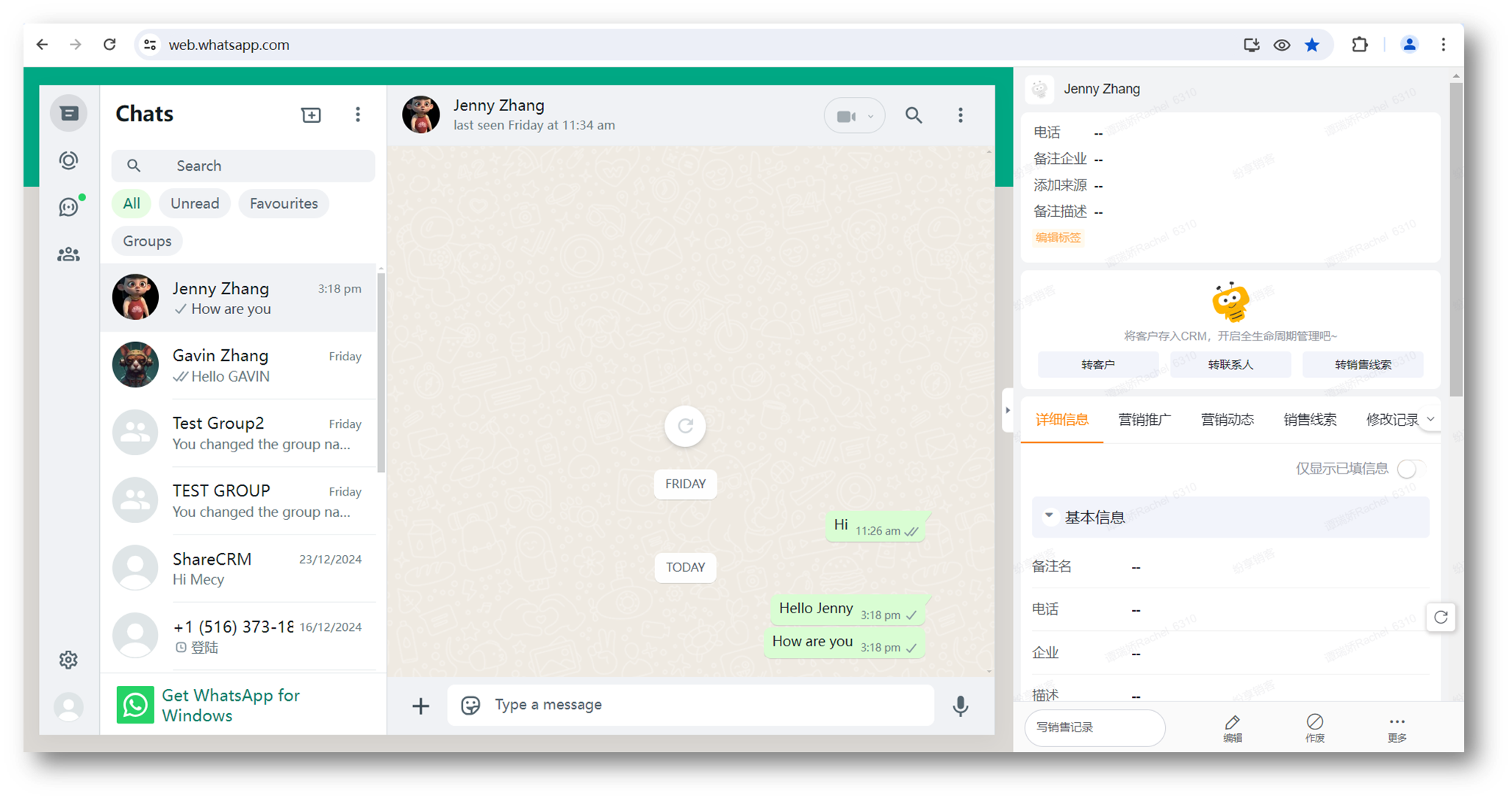Switch to the 营销推广 tab
The width and height of the screenshot is (1512, 800).
(x=1144, y=420)
